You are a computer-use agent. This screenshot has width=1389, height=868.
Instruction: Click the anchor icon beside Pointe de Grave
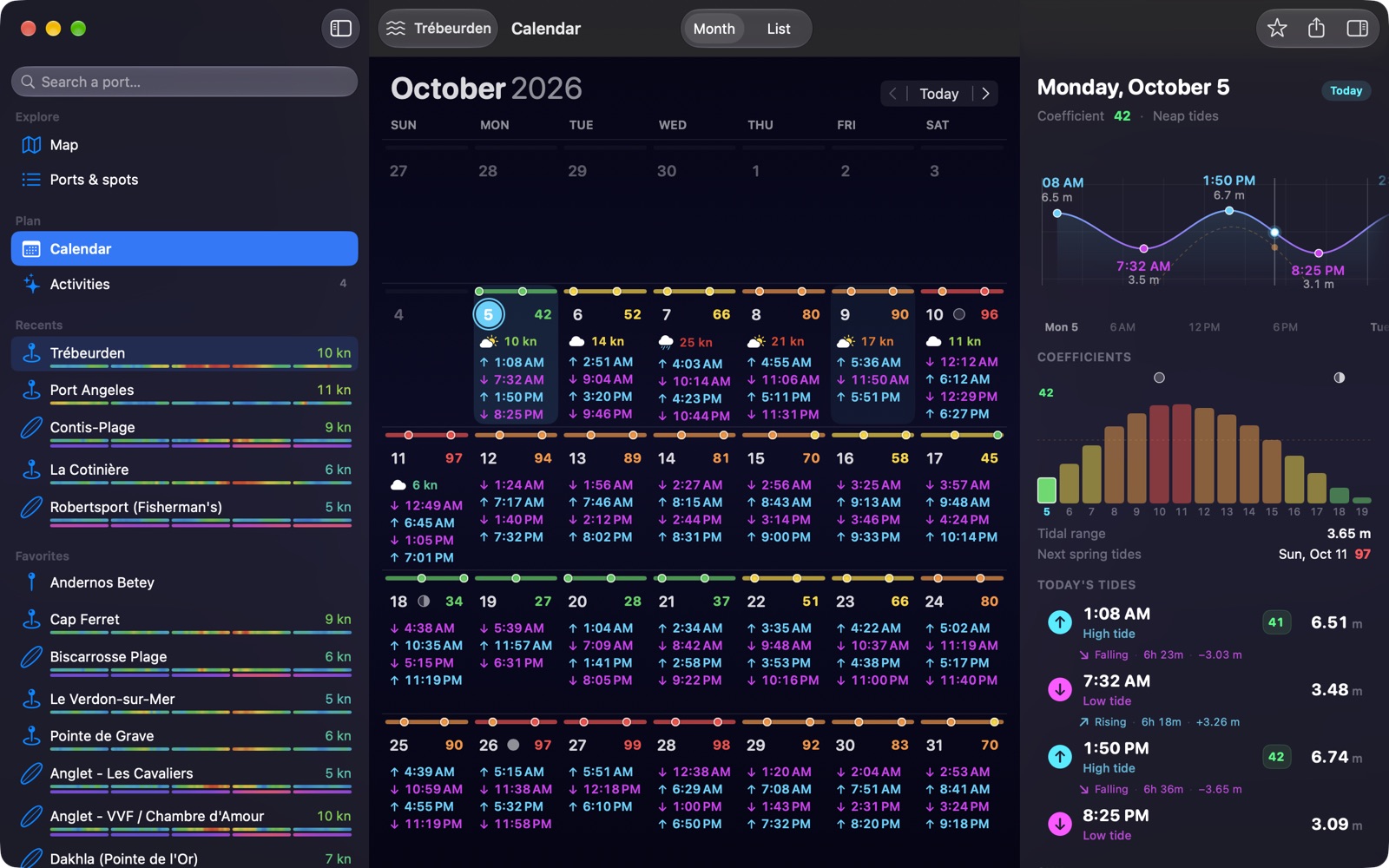pyautogui.click(x=31, y=736)
